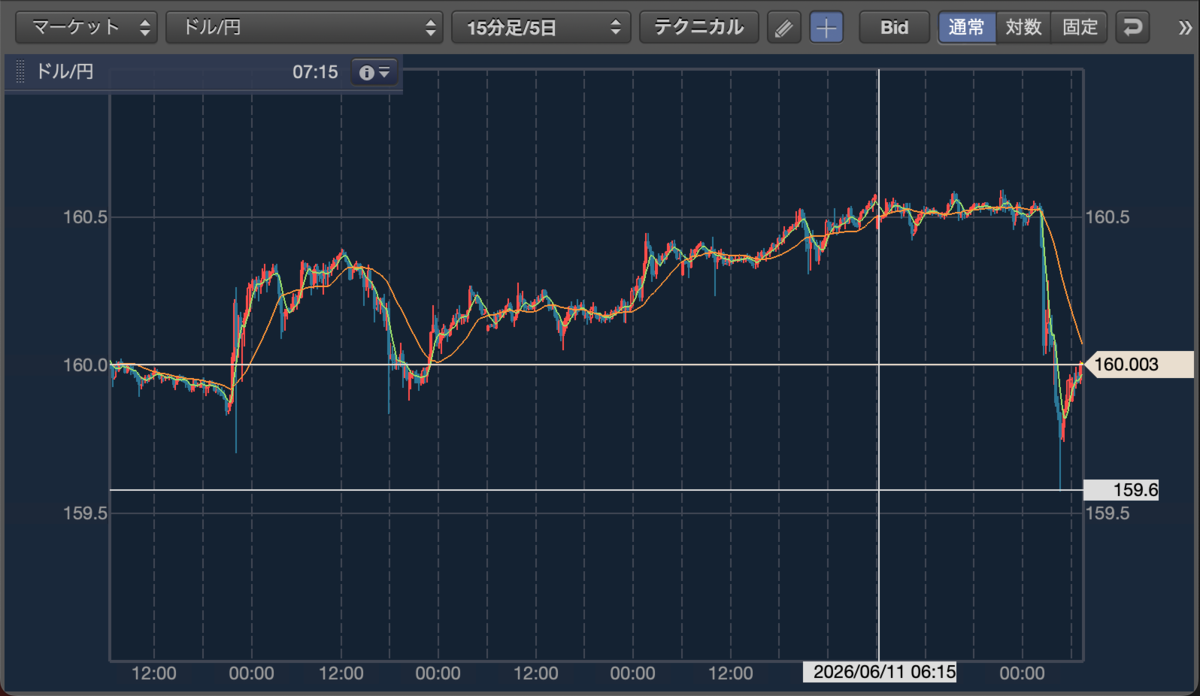Viewport: 1200px width, 696px height.
Task: Click the return arrow reset icon
Action: [1131, 28]
